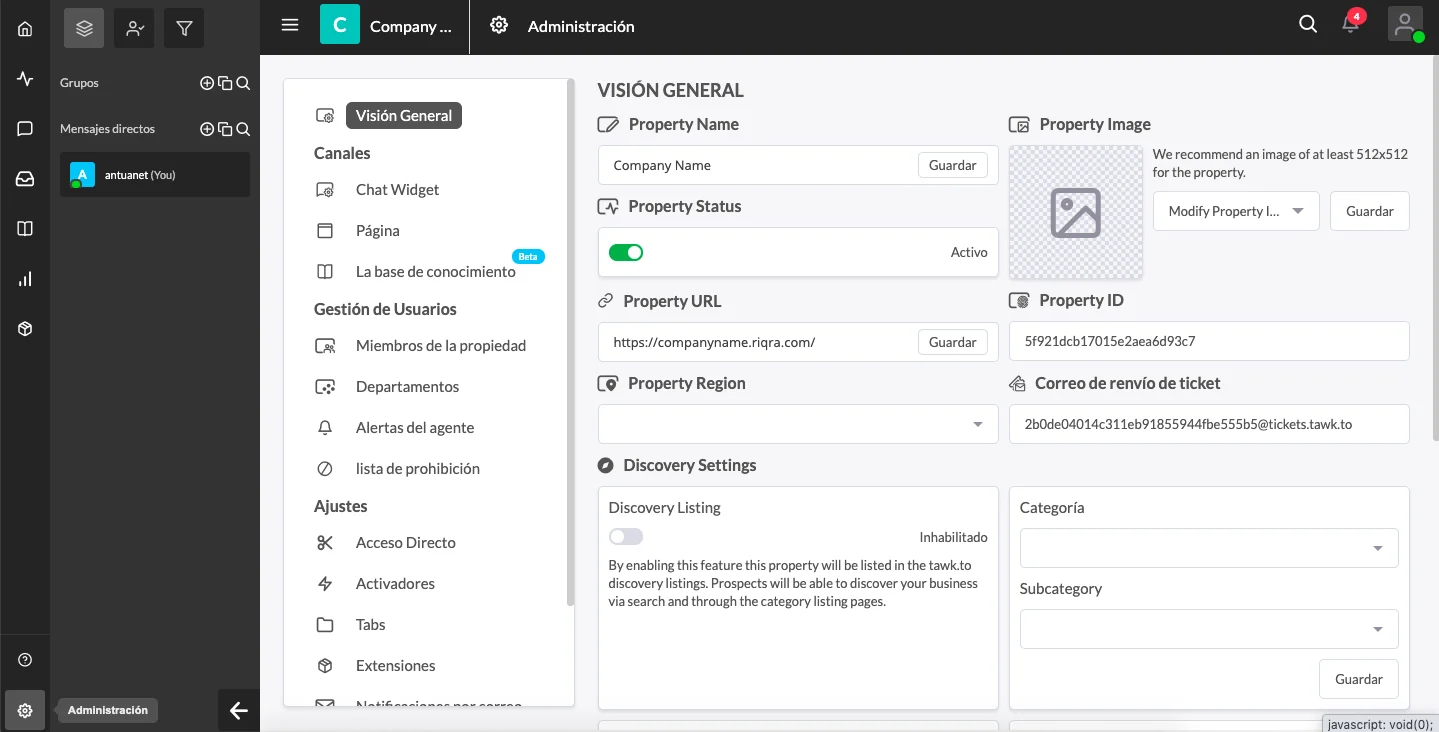Image resolution: width=1439 pixels, height=732 pixels.
Task: Open the home dashboard icon
Action: tap(25, 29)
